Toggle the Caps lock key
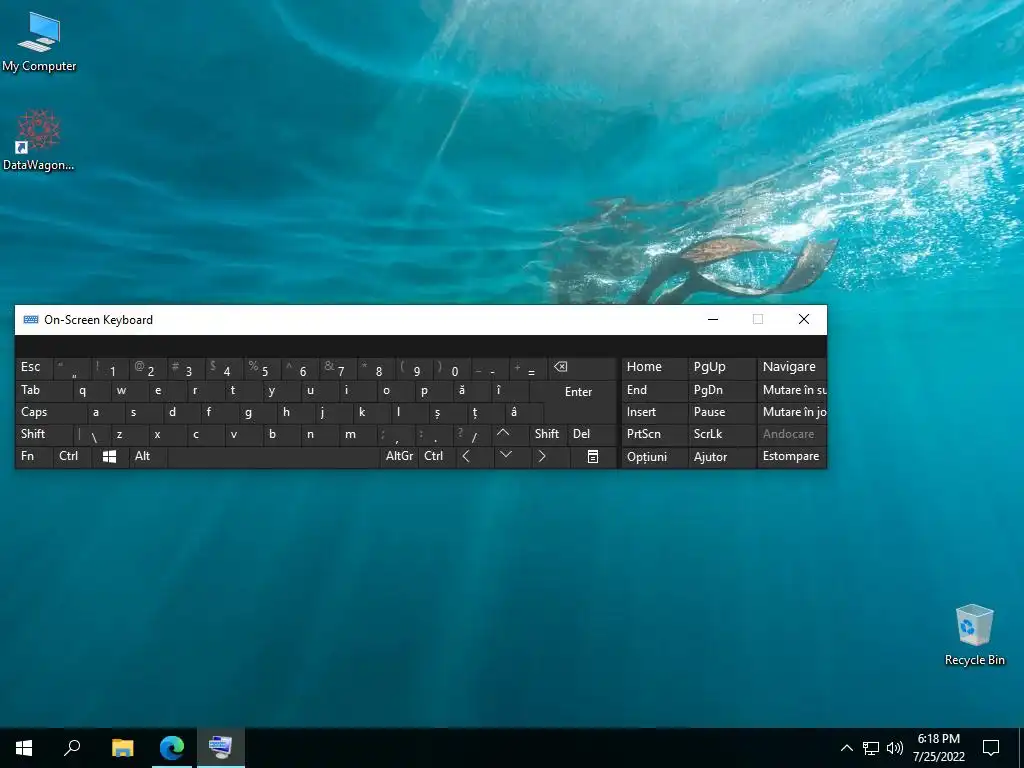The image size is (1024, 768). coord(50,412)
